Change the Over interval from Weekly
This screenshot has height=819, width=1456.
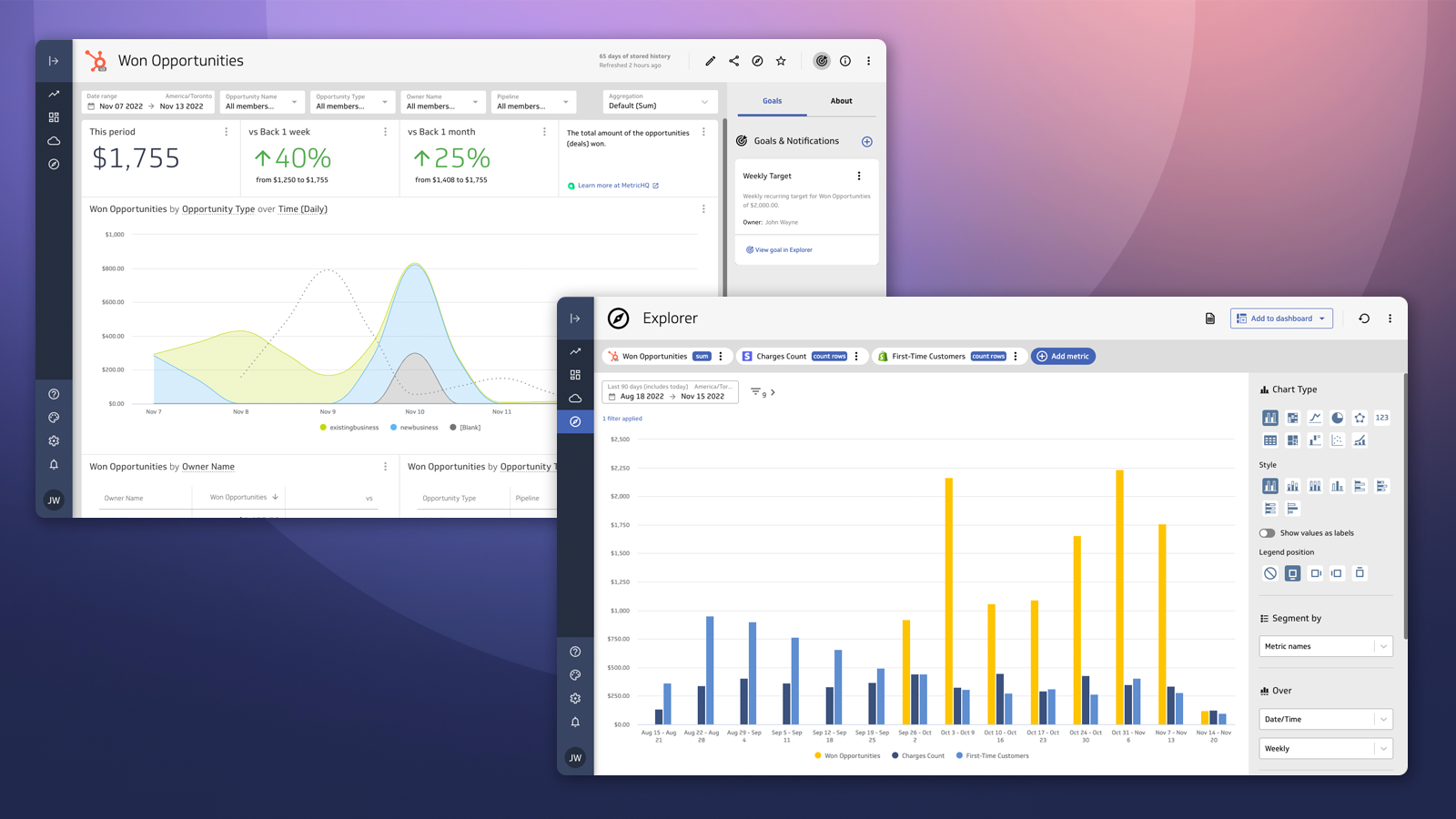coord(1325,748)
